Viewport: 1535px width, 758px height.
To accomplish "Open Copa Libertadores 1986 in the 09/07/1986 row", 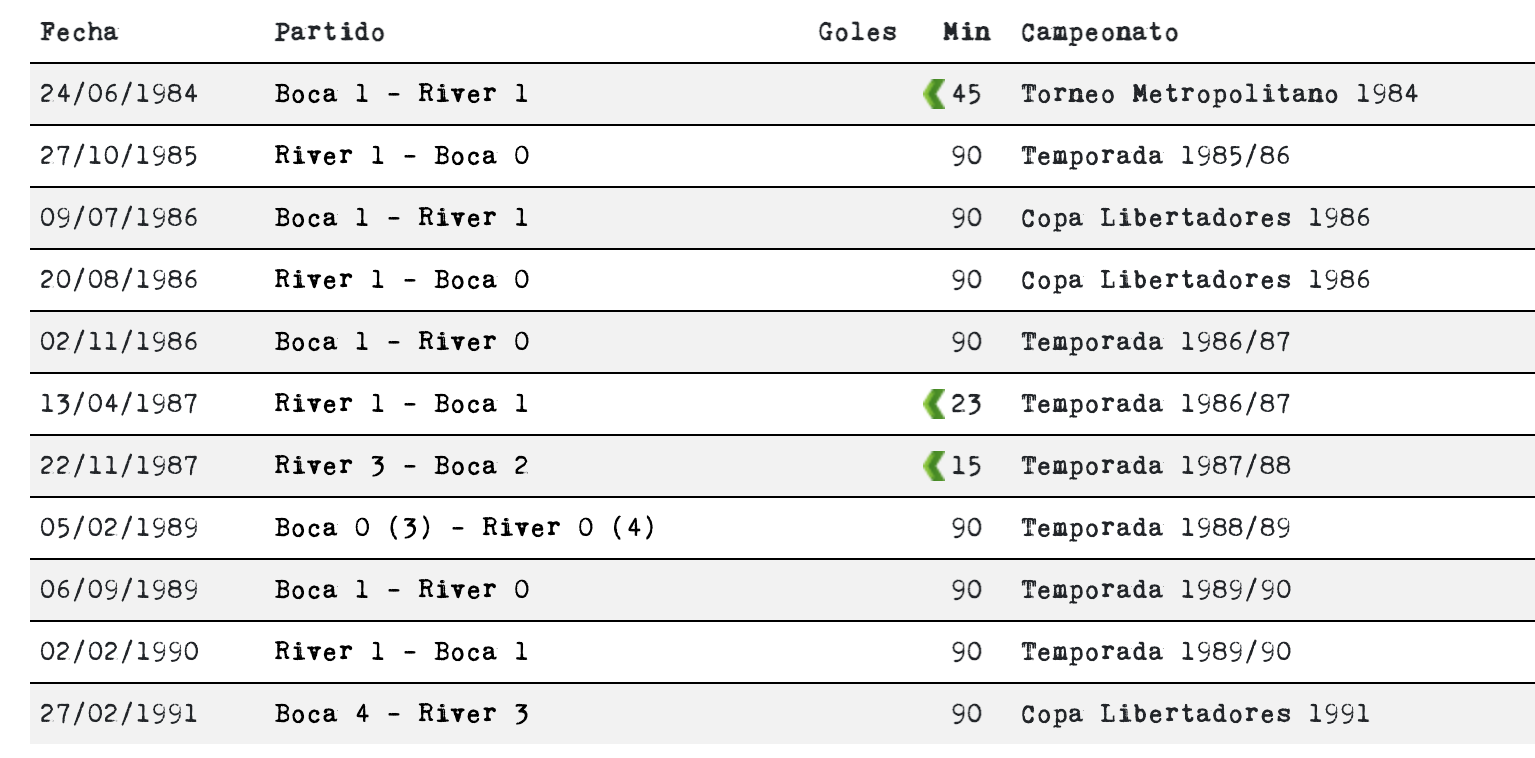I will point(1195,218).
